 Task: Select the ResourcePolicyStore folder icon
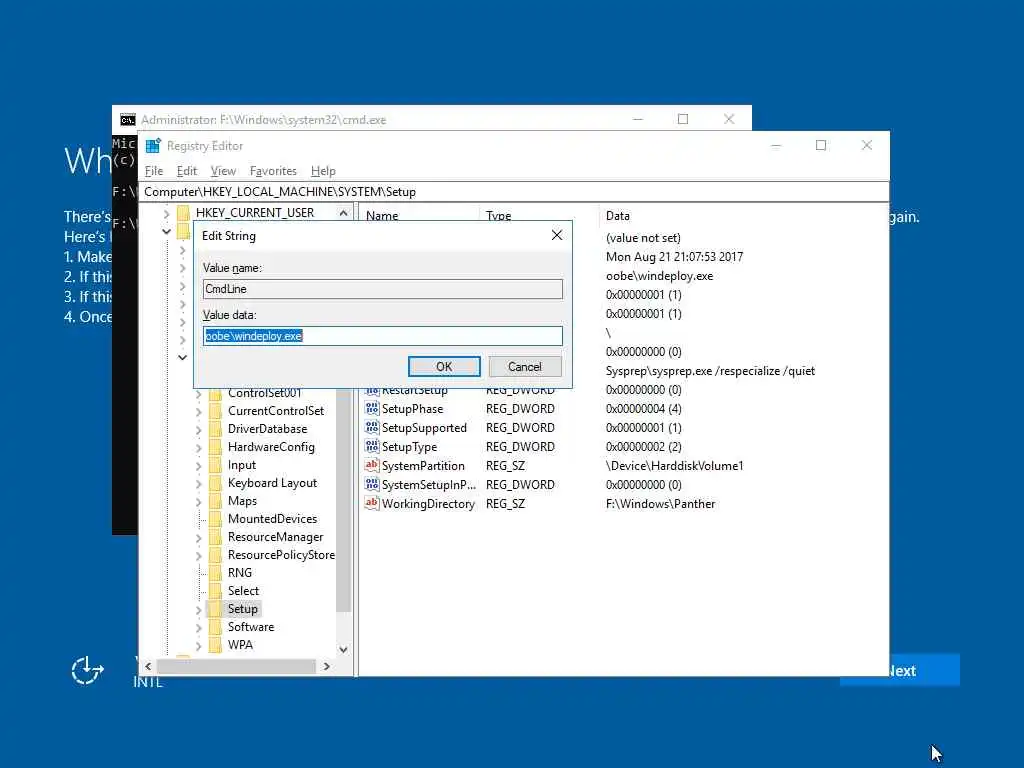click(216, 554)
